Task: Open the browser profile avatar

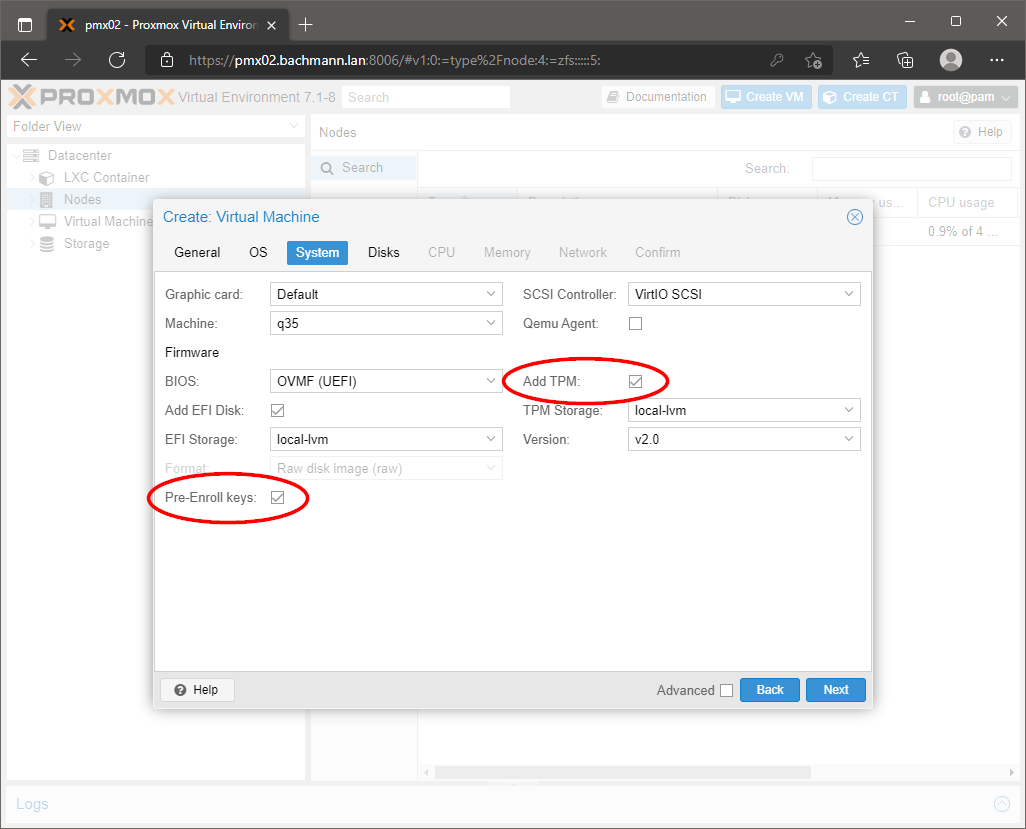Action: (951, 60)
